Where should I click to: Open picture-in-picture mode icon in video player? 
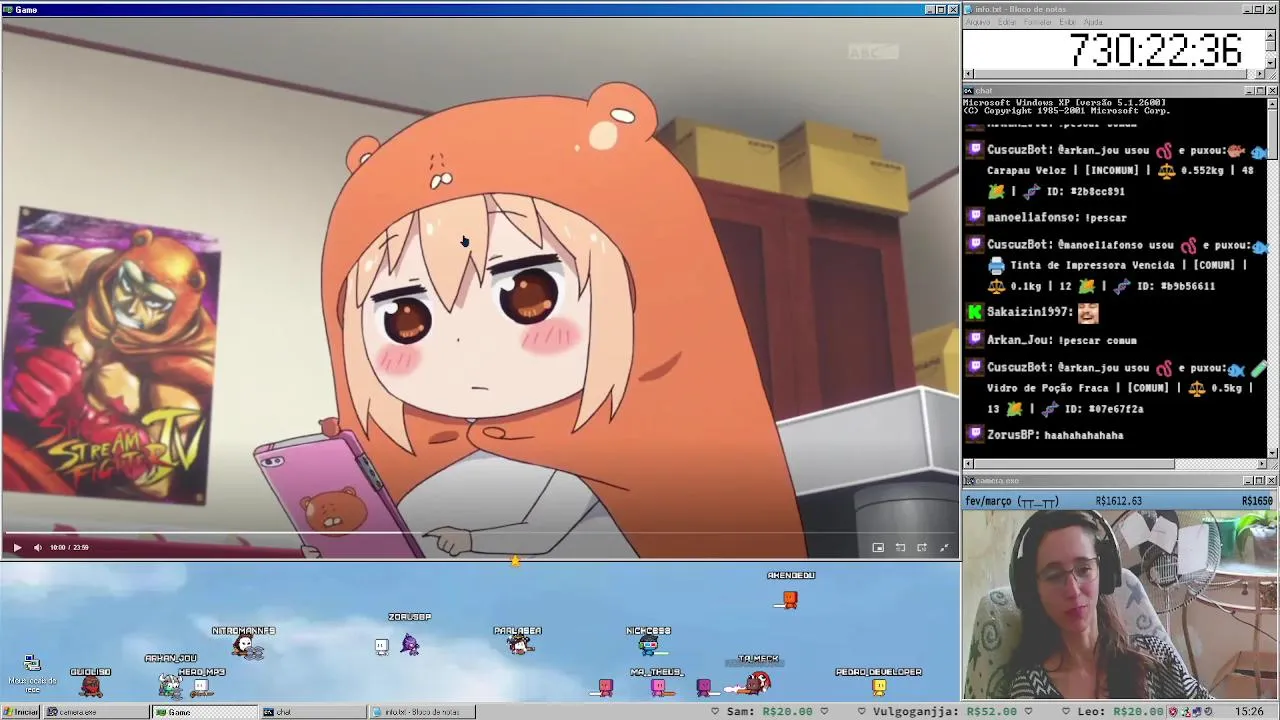coord(878,547)
